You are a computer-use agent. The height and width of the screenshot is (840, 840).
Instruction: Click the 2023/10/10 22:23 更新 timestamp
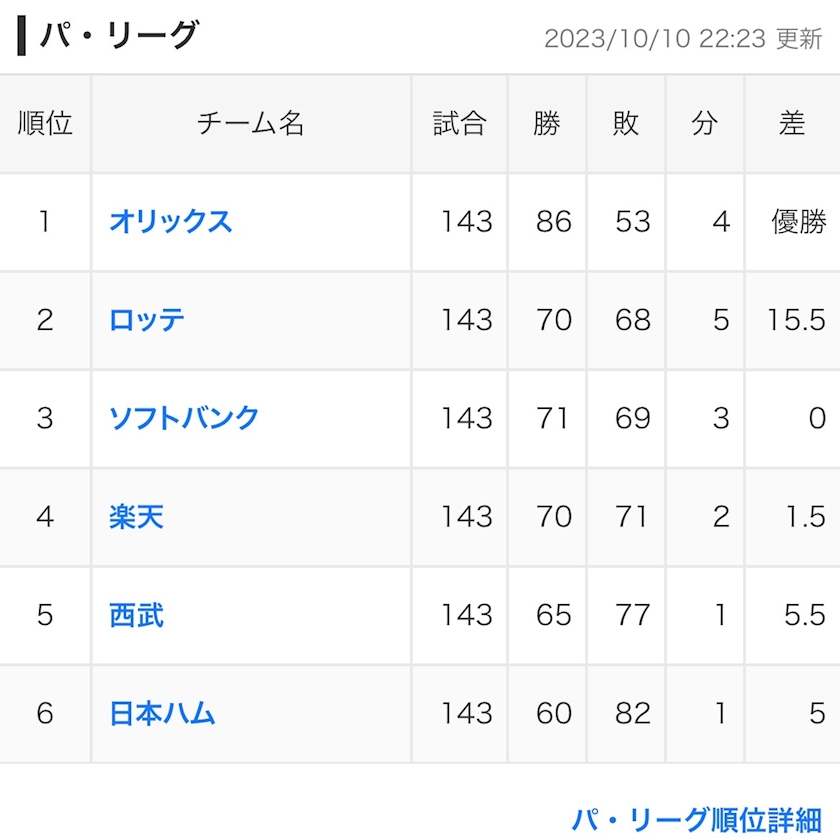683,39
